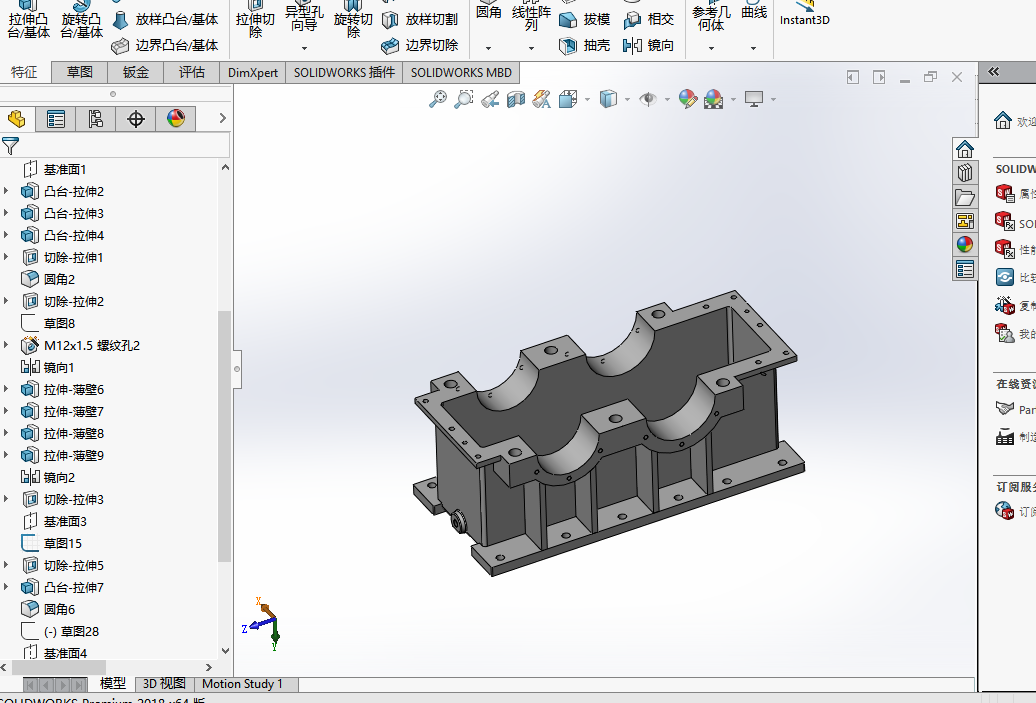The height and width of the screenshot is (703, 1036).
Task: Expand the 切除-拉伸1 feature node
Action: click(x=7, y=257)
